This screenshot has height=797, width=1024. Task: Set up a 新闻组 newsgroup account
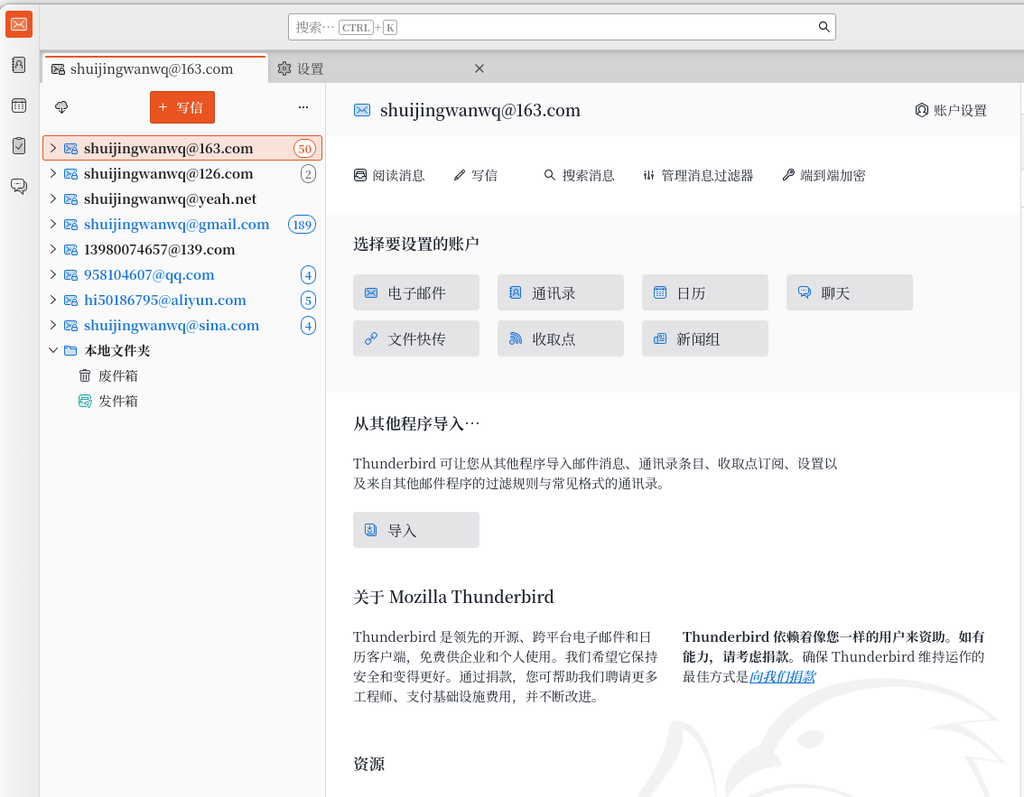(705, 338)
